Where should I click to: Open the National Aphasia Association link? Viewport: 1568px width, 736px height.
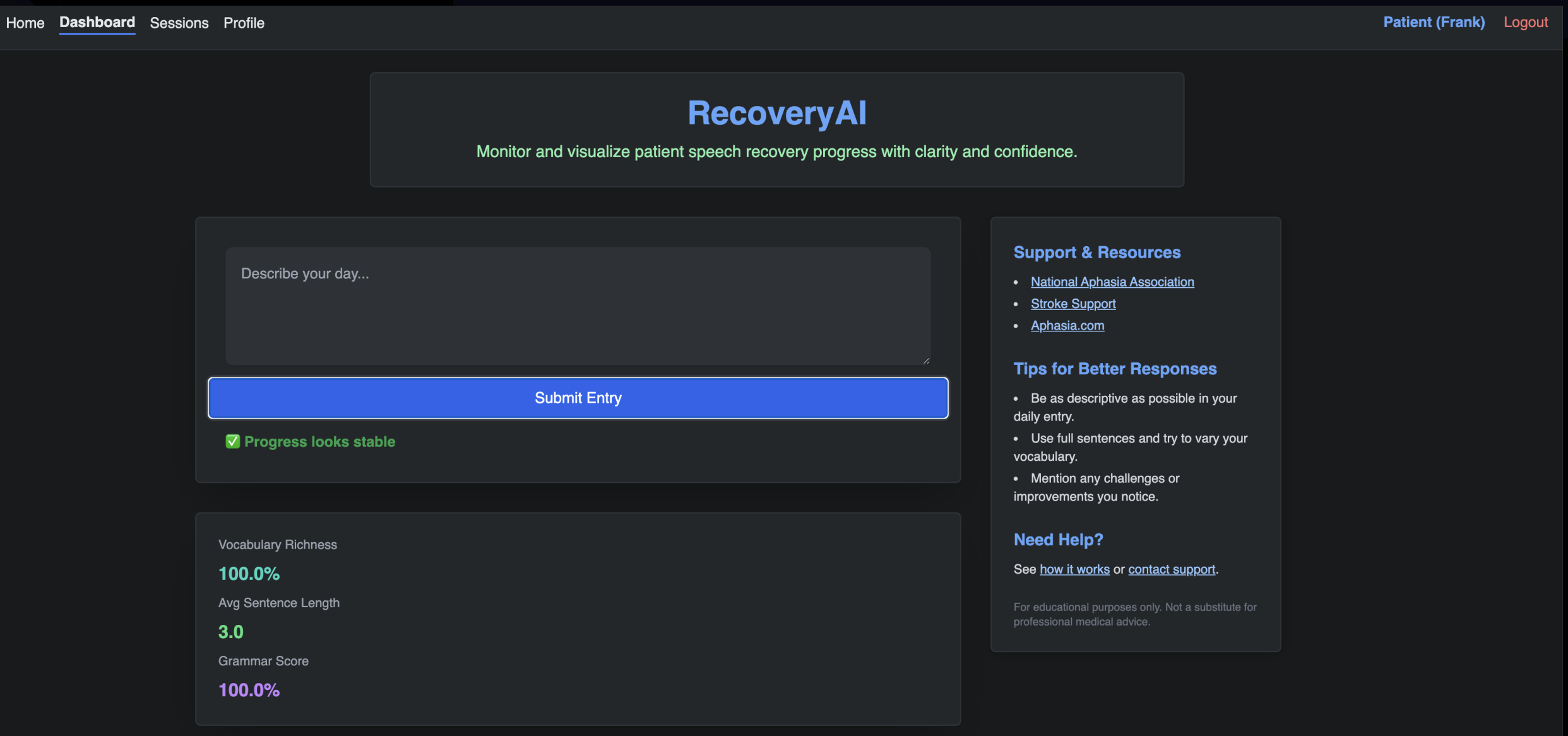coord(1112,282)
